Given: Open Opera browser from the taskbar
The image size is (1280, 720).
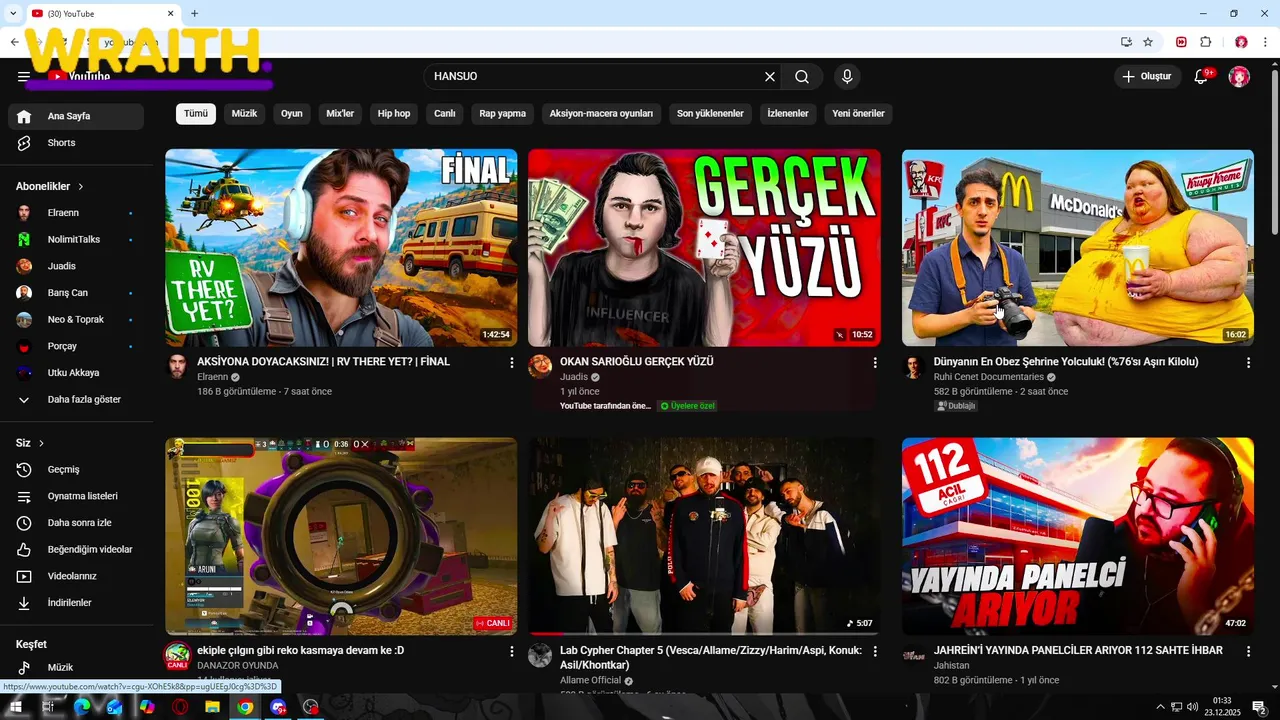Looking at the screenshot, I should click(x=180, y=707).
